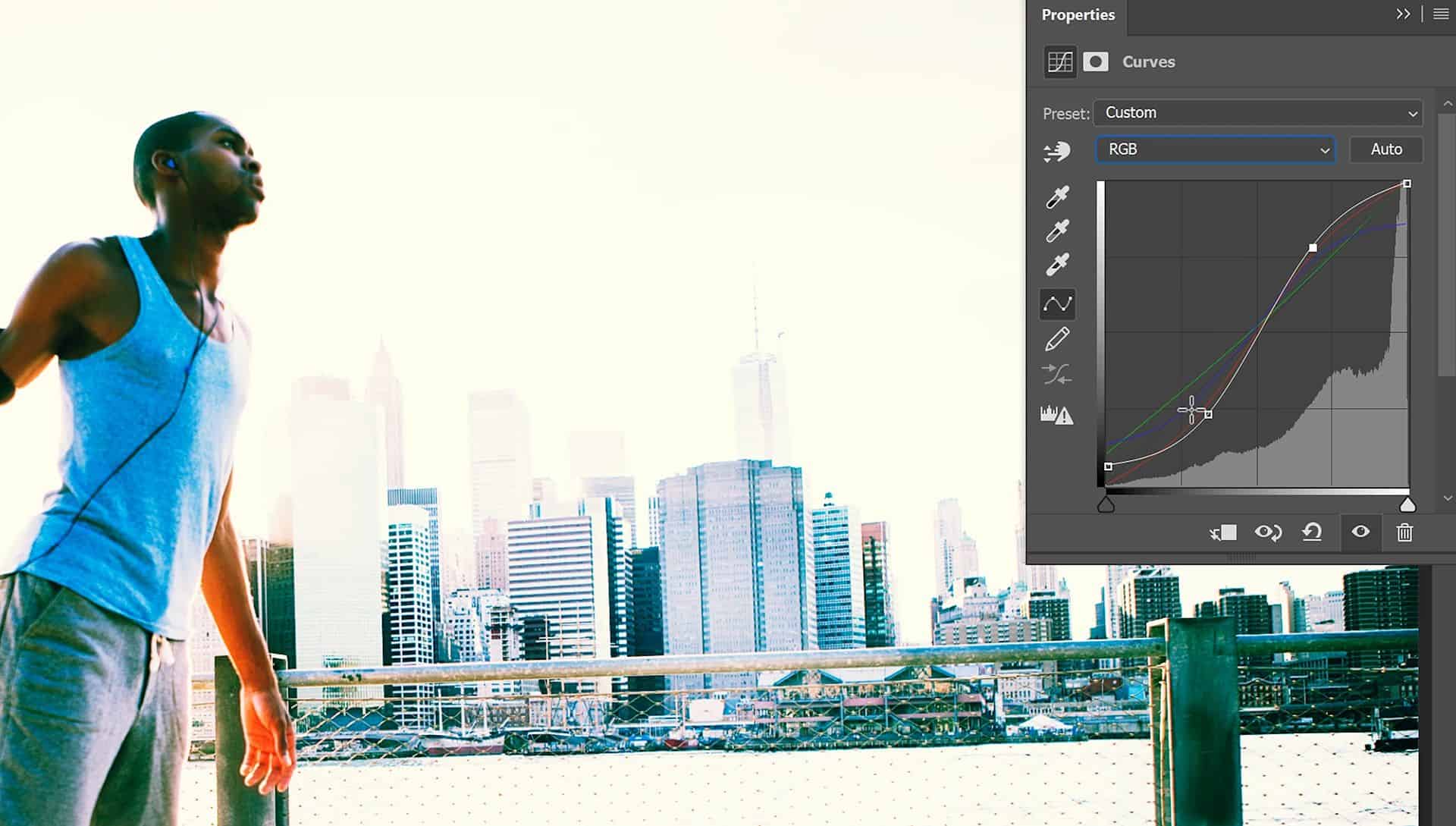
Task: Choose the draw curve pencil tool
Action: point(1057,339)
